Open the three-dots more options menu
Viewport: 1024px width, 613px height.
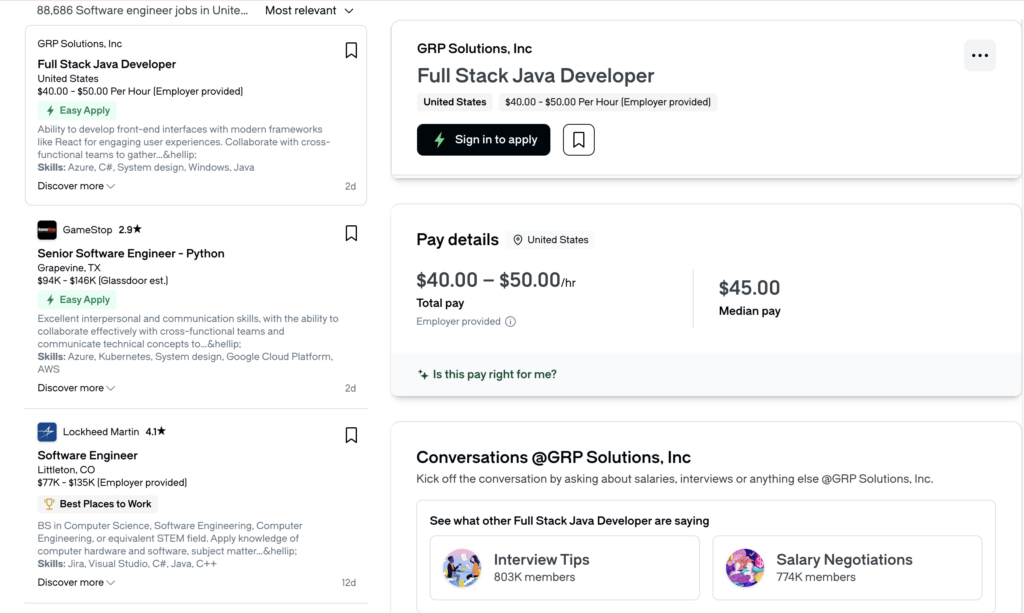click(980, 55)
